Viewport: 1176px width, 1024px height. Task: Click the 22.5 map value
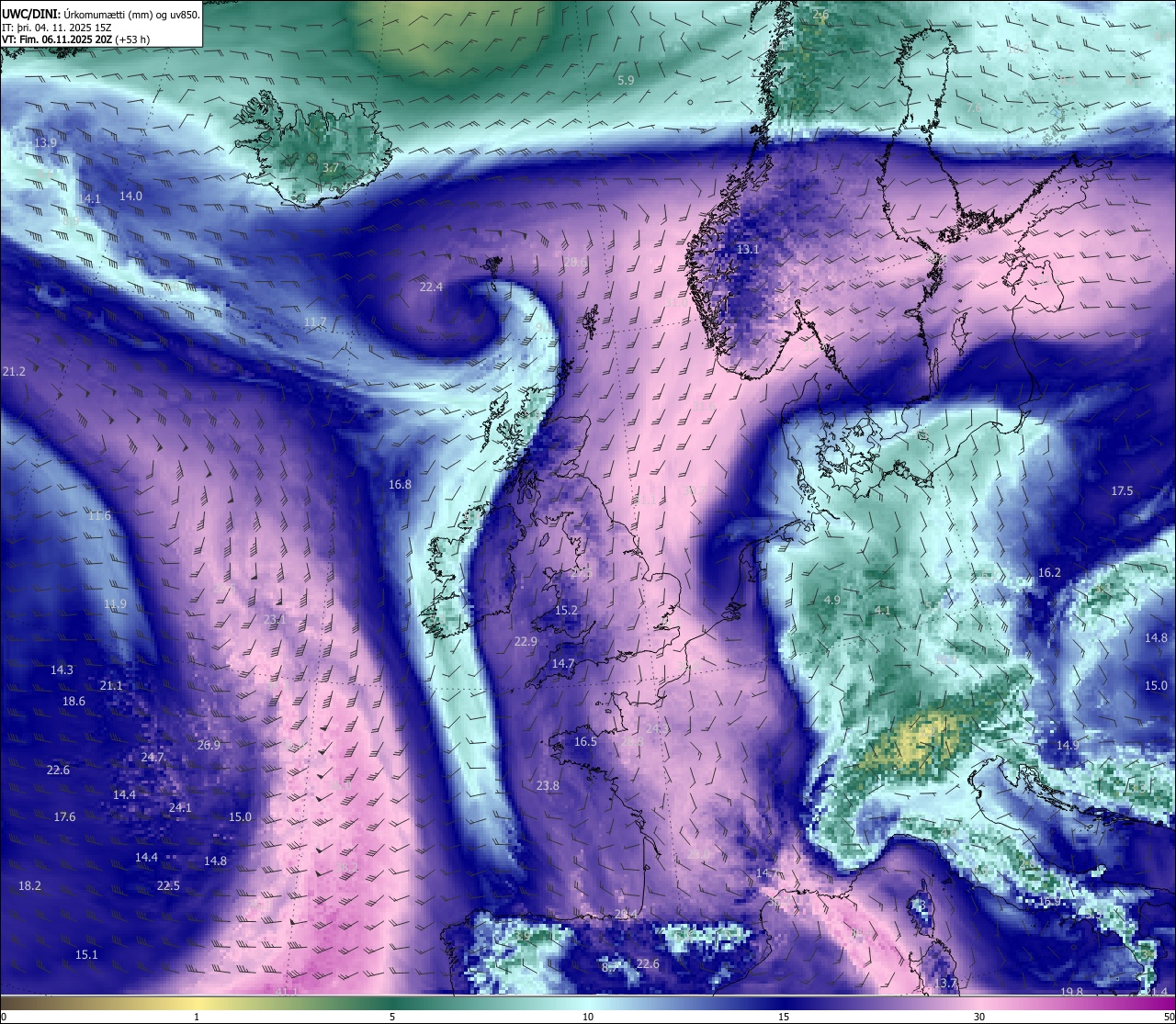pyautogui.click(x=168, y=886)
